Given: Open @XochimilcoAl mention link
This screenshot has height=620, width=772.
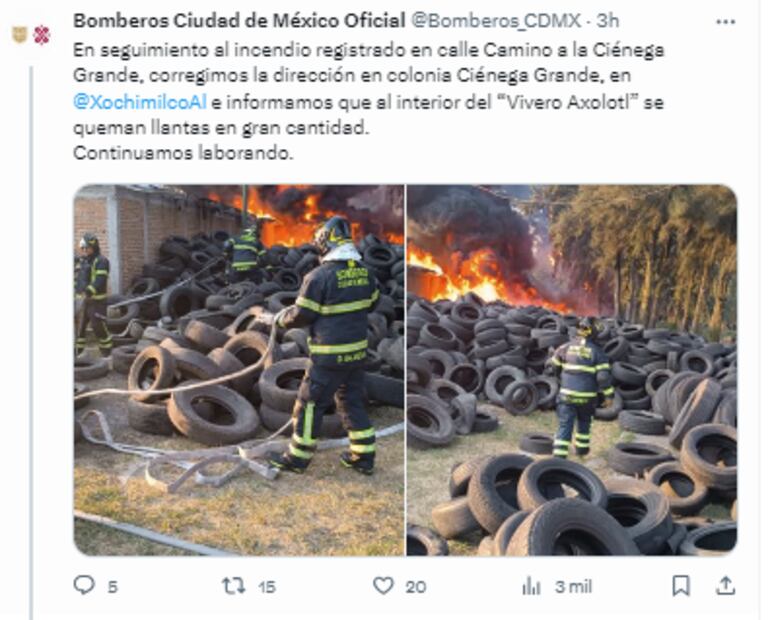Looking at the screenshot, I should (139, 102).
